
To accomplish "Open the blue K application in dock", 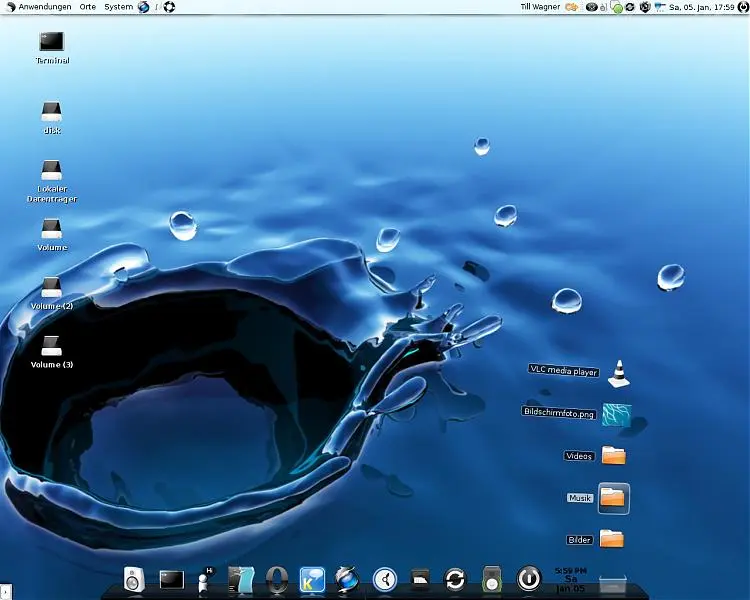I will click(x=312, y=579).
